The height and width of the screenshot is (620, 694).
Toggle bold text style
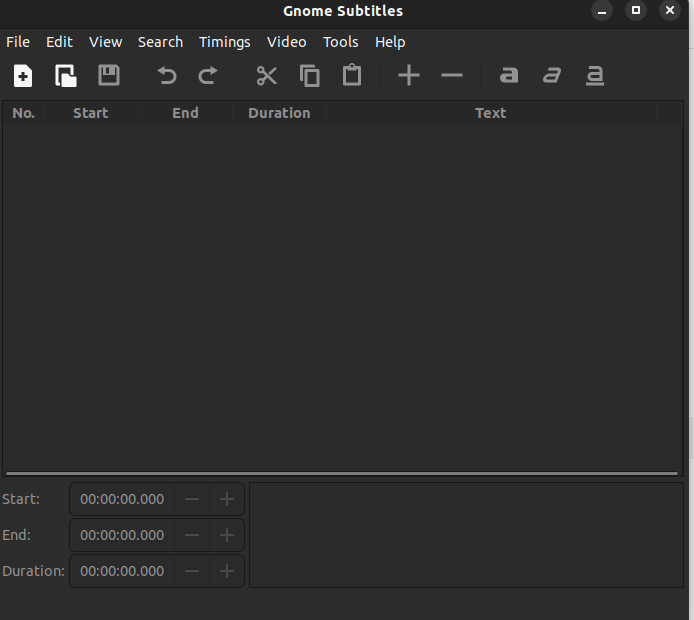(509, 75)
